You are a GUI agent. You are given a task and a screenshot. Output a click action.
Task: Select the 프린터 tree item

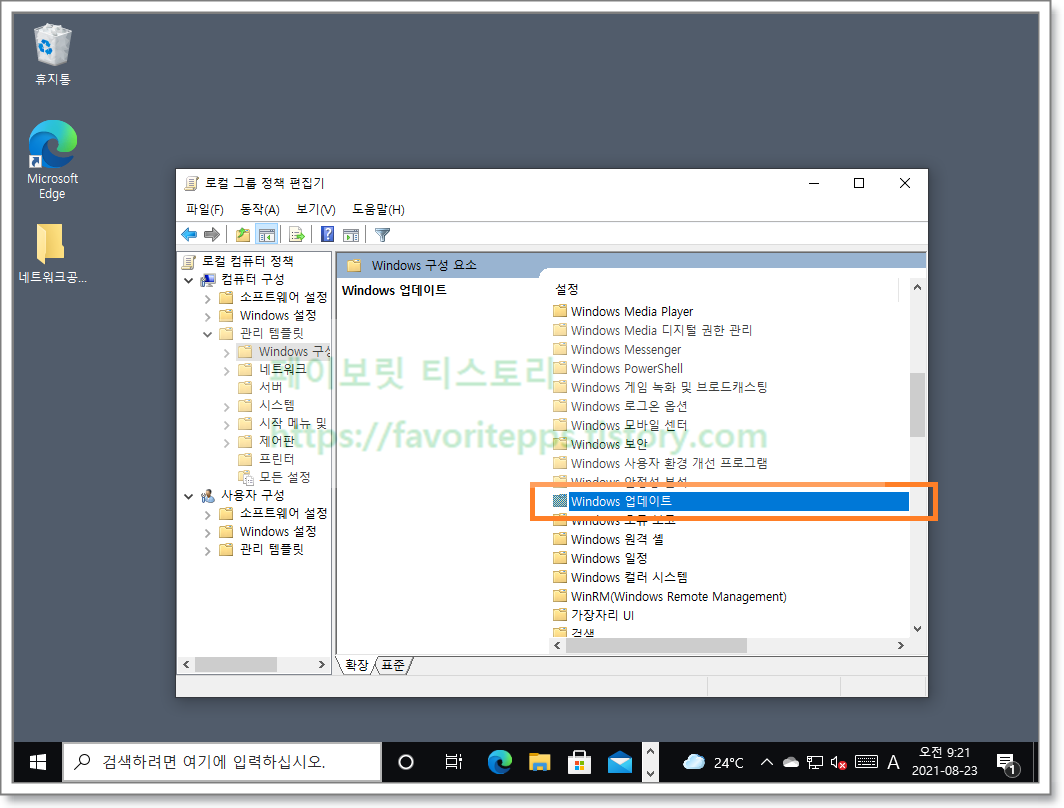[267, 459]
